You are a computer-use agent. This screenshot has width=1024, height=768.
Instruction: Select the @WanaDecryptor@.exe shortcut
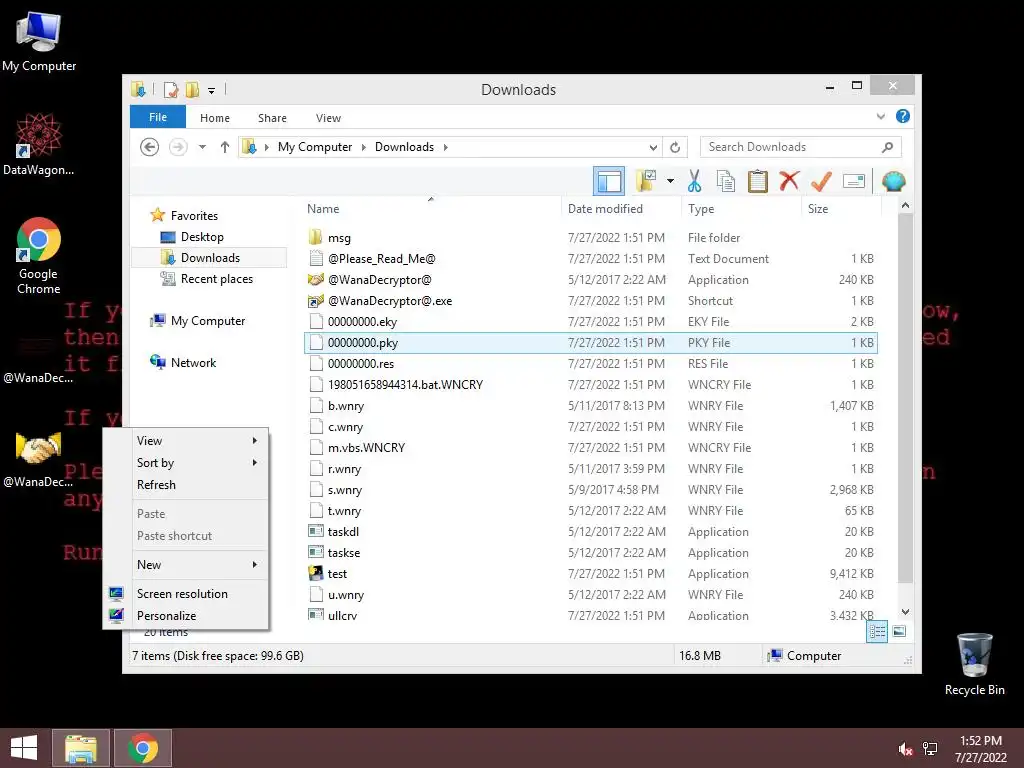pyautogui.click(x=591, y=300)
